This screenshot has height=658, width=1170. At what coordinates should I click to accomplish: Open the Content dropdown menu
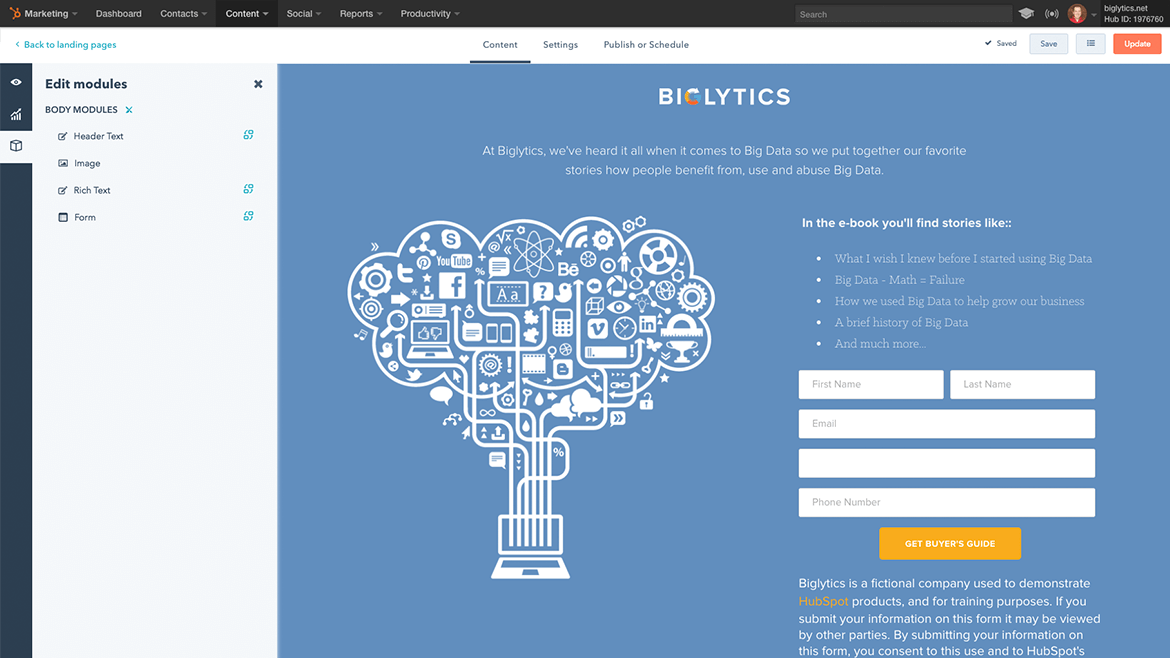point(246,13)
